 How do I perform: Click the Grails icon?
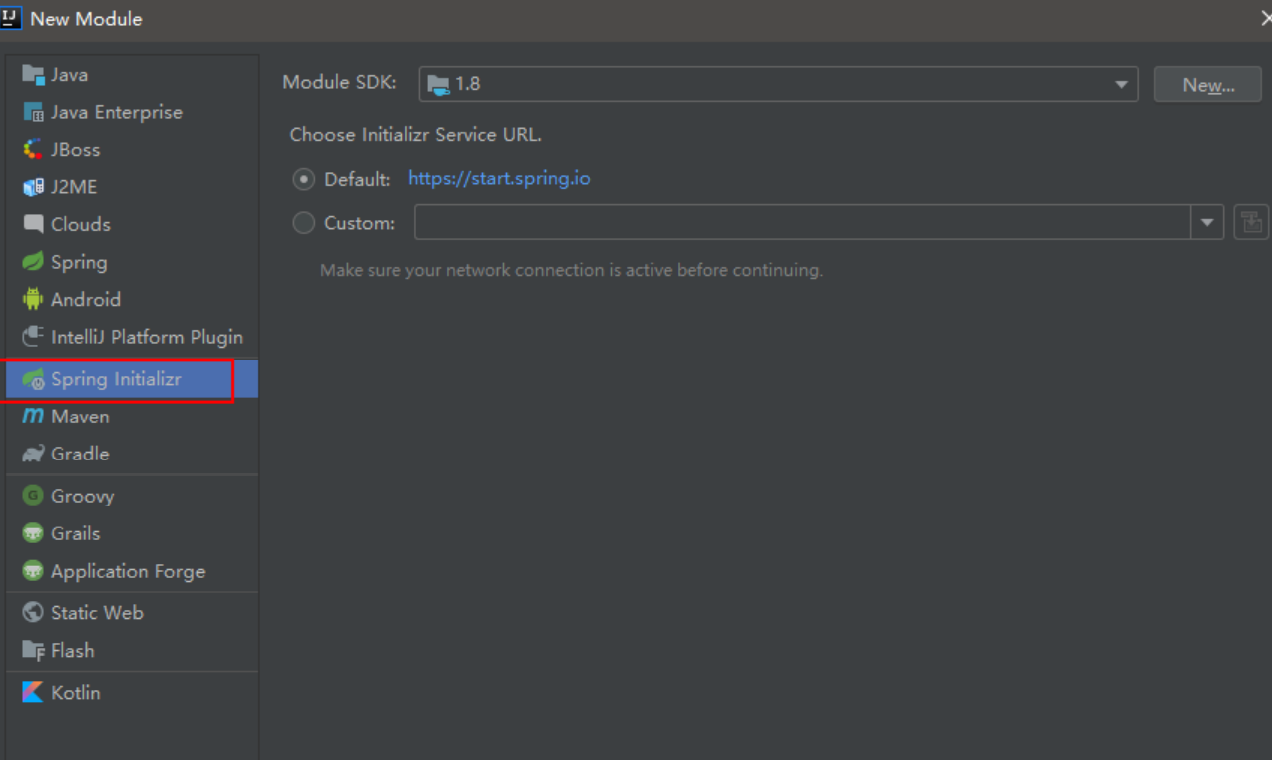[x=33, y=533]
